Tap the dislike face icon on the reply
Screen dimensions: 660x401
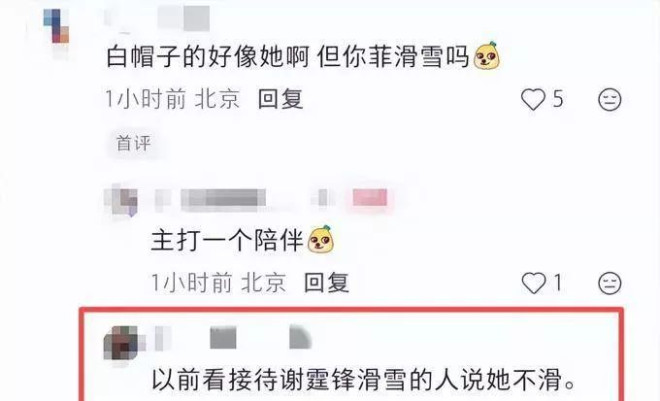pos(609,283)
